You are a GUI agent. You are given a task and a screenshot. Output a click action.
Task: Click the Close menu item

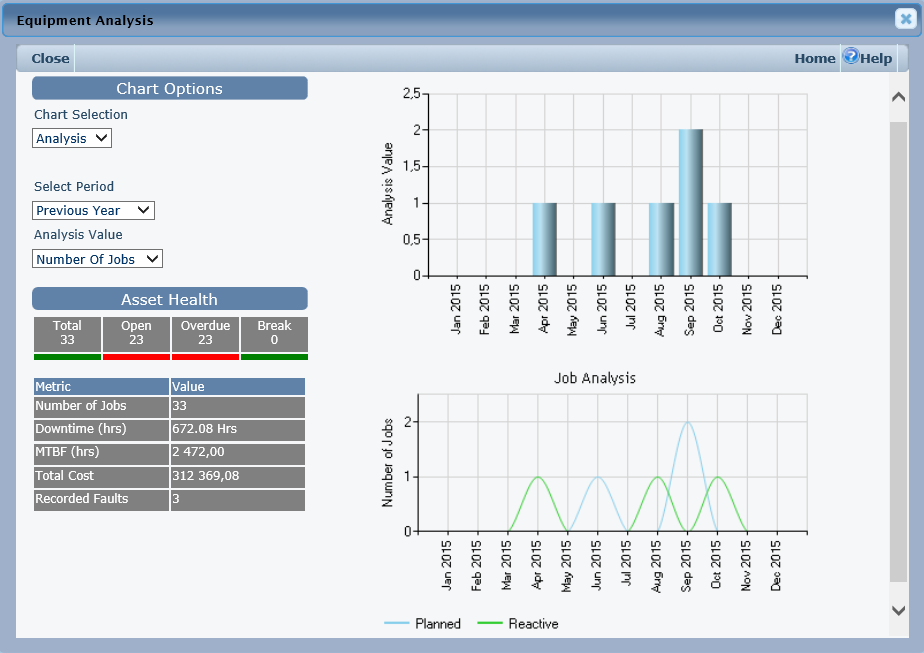click(50, 58)
